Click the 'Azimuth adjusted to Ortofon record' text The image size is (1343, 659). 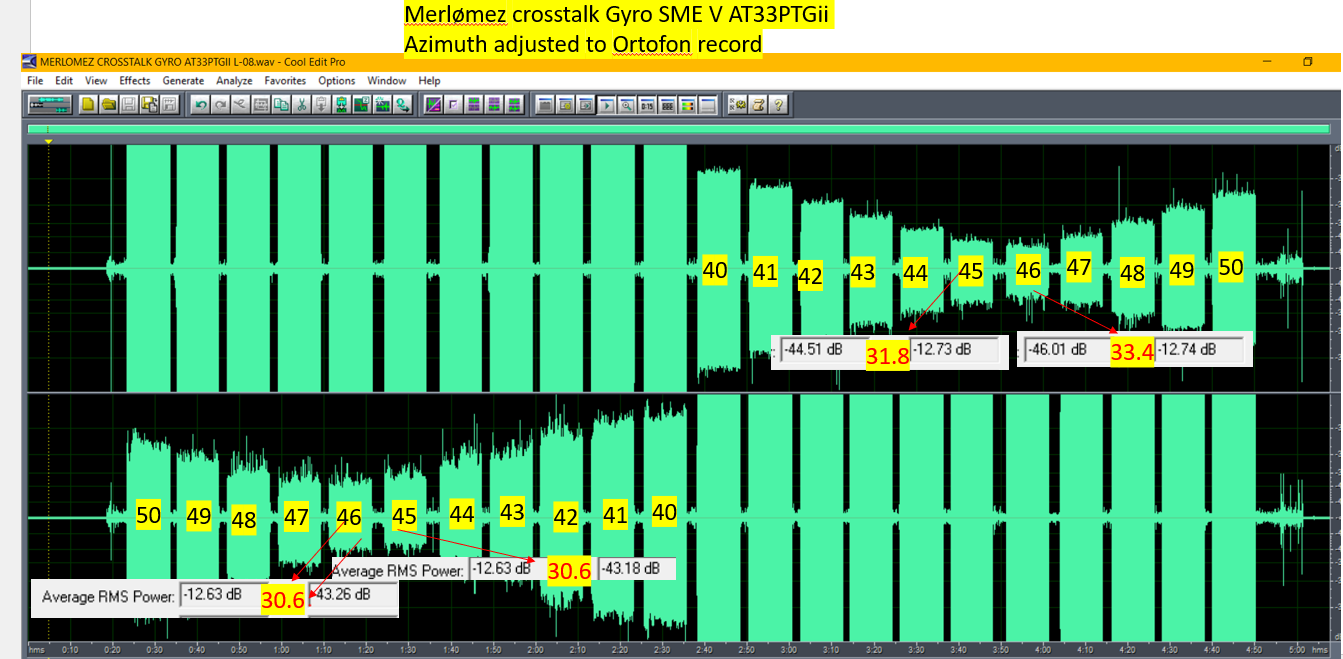583,44
